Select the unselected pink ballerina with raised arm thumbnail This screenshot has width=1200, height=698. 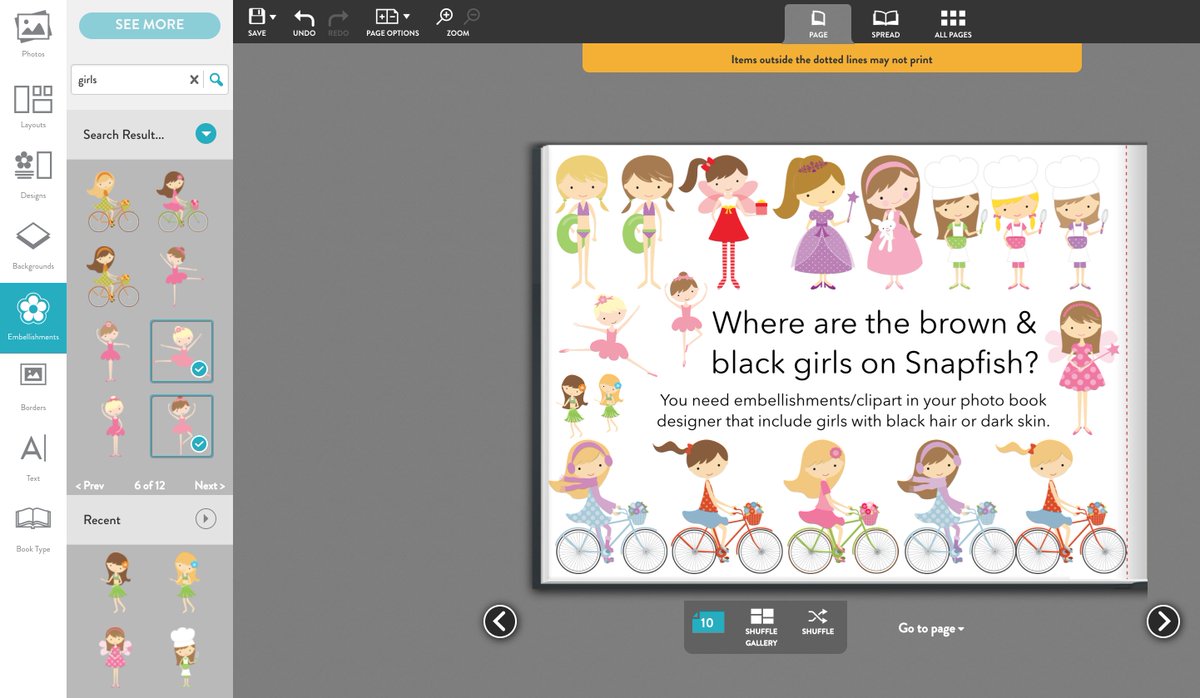click(x=111, y=351)
